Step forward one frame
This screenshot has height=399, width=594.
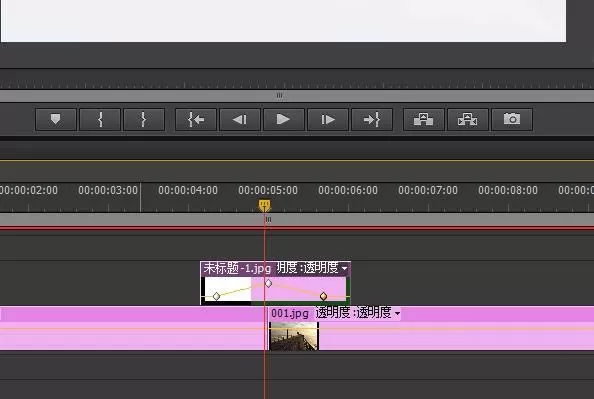(x=328, y=120)
